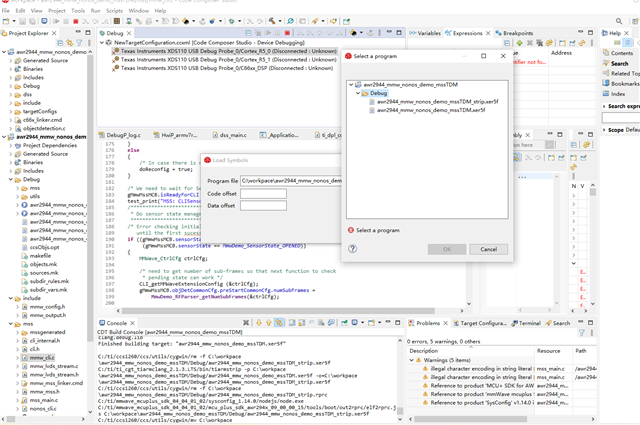This screenshot has height=425, width=640.
Task: Click the magnifier Search icon beside the hammer
Action: pyautogui.click(x=290, y=21)
